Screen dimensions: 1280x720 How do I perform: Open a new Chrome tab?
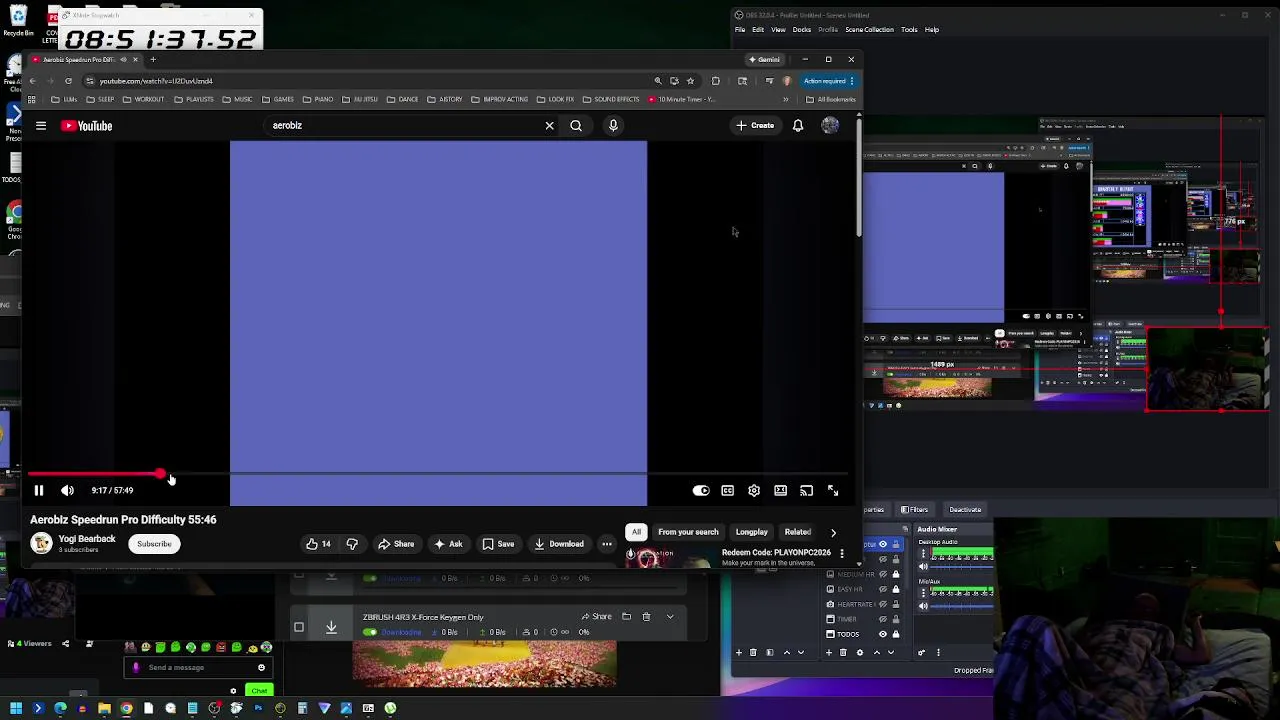point(153,59)
